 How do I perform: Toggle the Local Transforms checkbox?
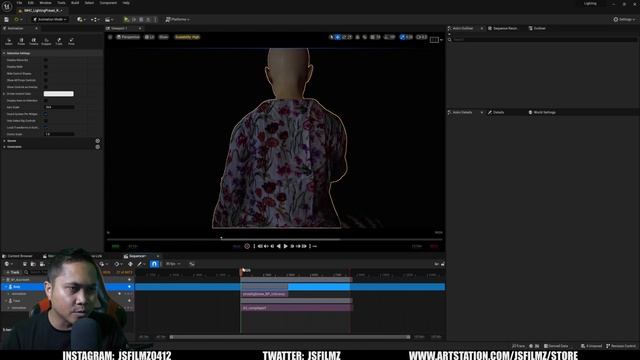click(x=46, y=127)
